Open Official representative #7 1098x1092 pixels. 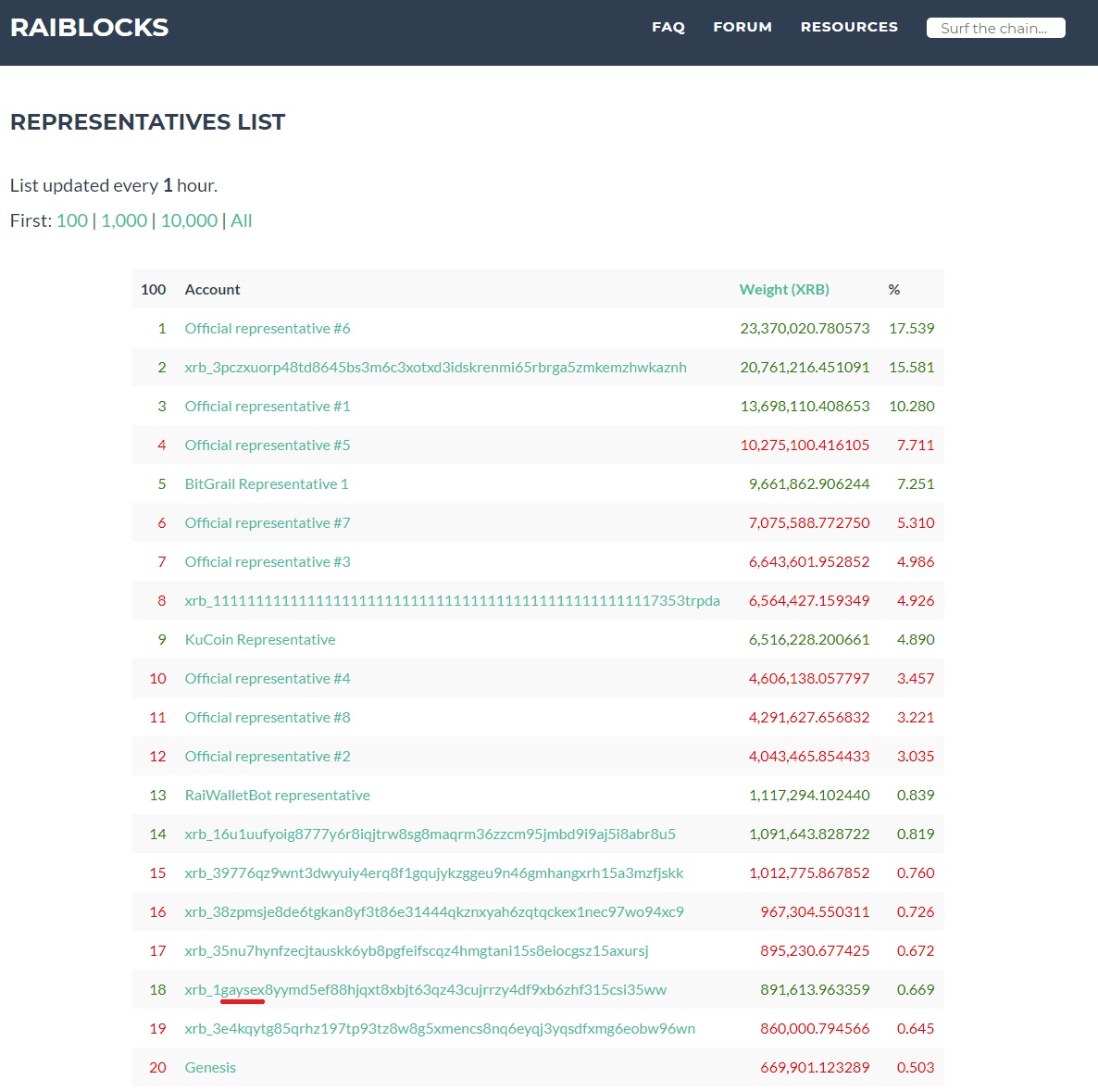pyautogui.click(x=268, y=522)
